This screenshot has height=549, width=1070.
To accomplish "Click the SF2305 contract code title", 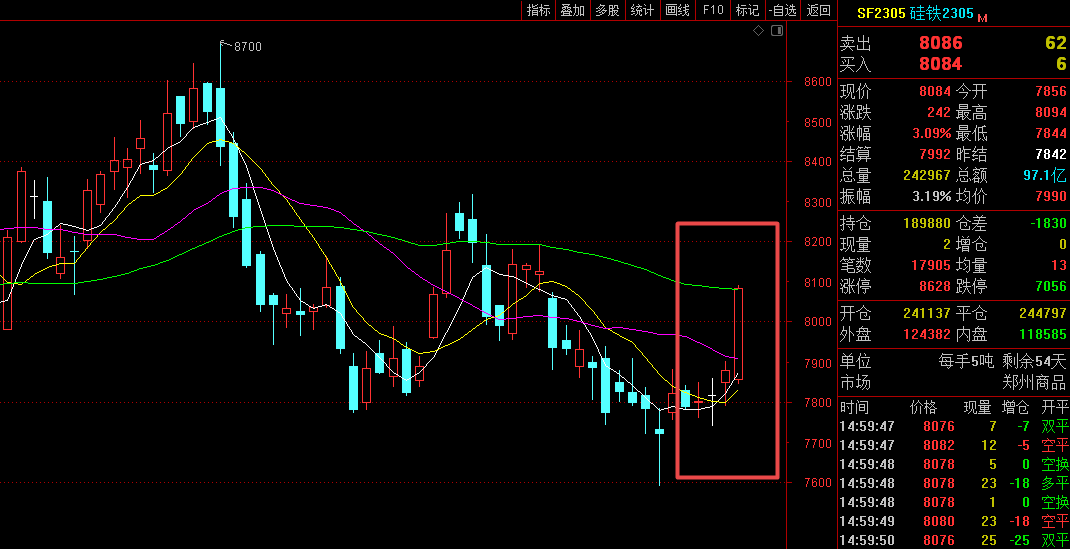I will point(881,14).
